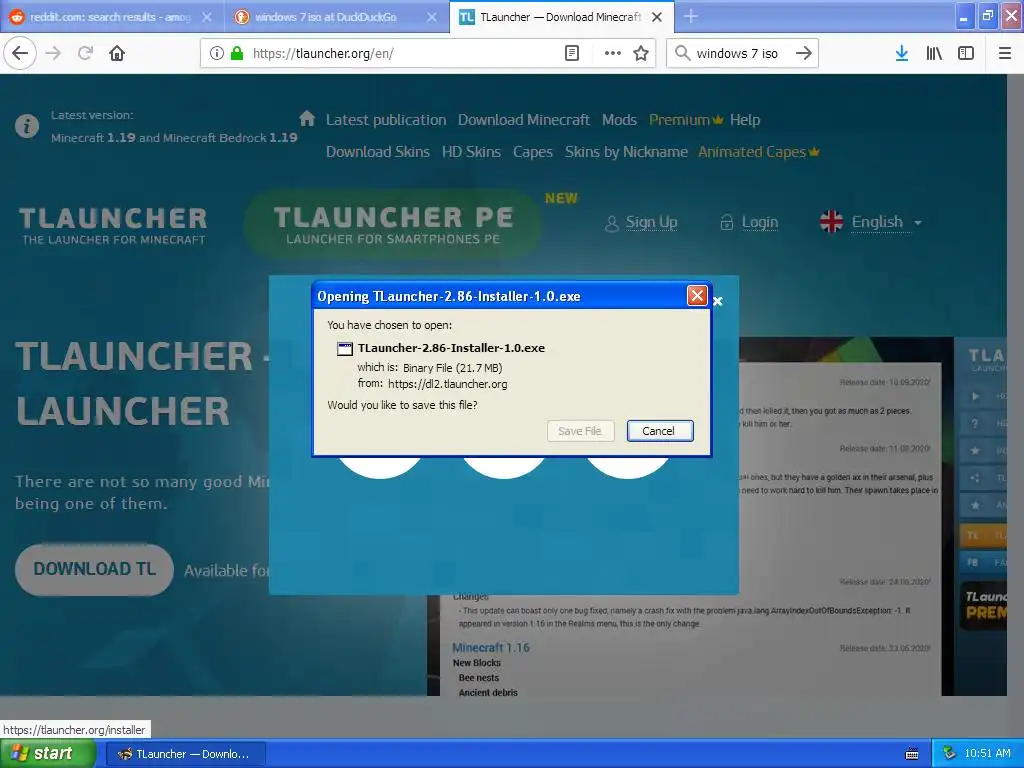Click the TLAUNCHER logo

point(113,225)
